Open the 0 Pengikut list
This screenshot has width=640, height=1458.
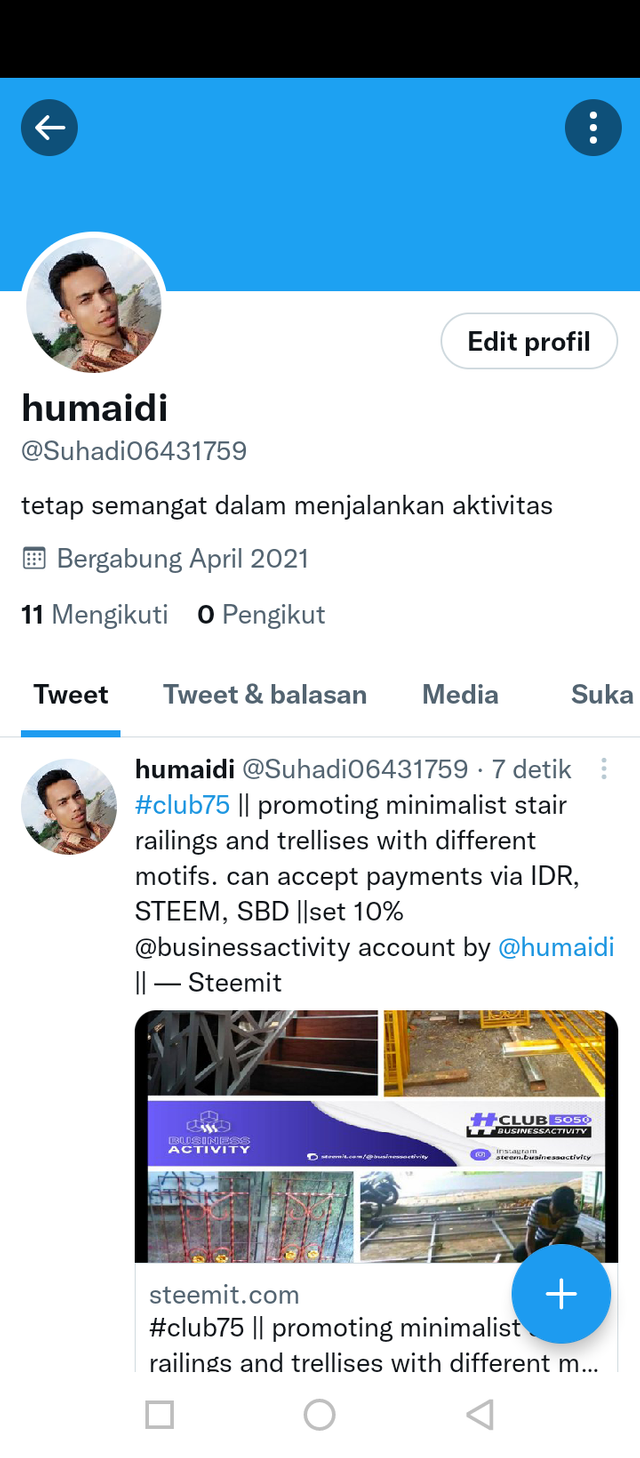click(261, 614)
